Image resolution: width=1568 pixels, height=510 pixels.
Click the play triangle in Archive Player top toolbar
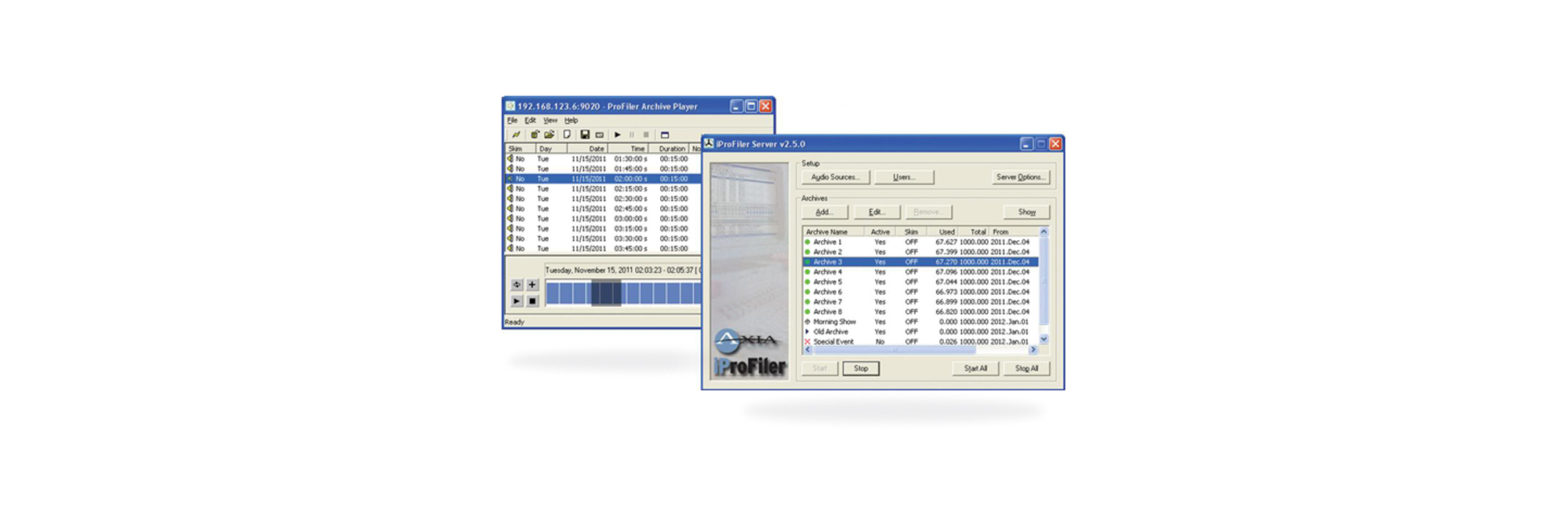618,135
